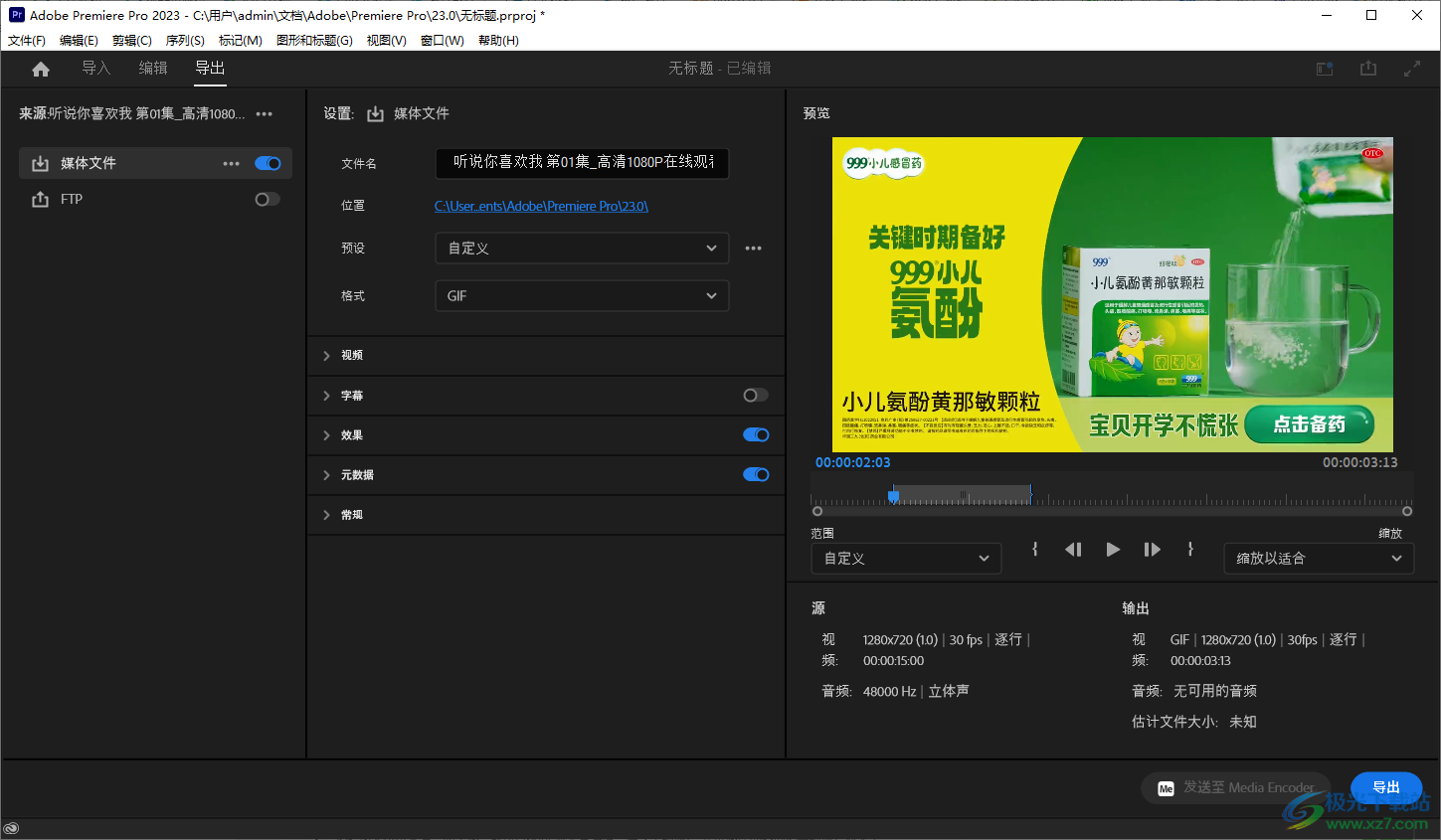Screen dimensions: 1441x840
Task: Click the Media File export icon
Action: pos(40,163)
